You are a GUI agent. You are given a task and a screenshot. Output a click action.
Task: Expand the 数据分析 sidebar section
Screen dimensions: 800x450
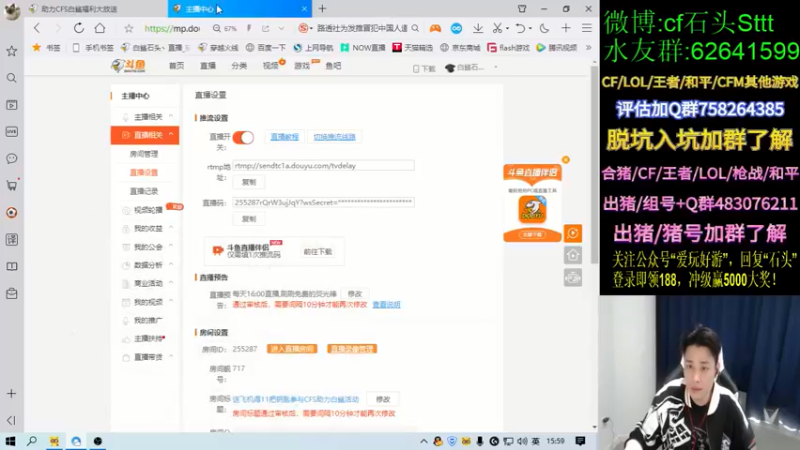(x=171, y=264)
